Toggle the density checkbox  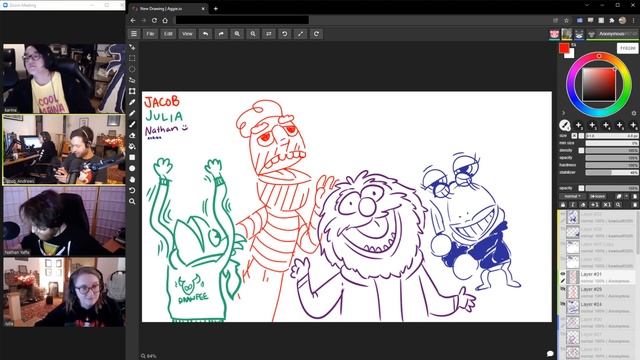581,151
